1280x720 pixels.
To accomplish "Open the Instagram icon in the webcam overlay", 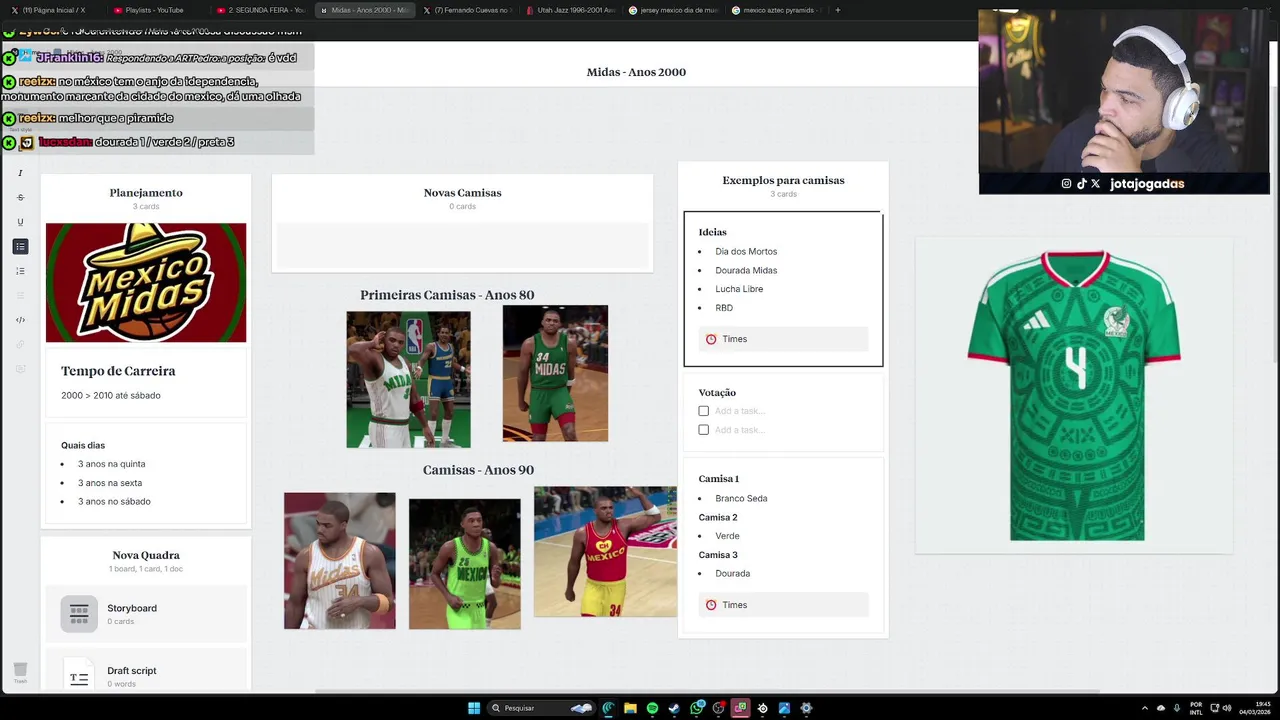I will click(x=1066, y=184).
